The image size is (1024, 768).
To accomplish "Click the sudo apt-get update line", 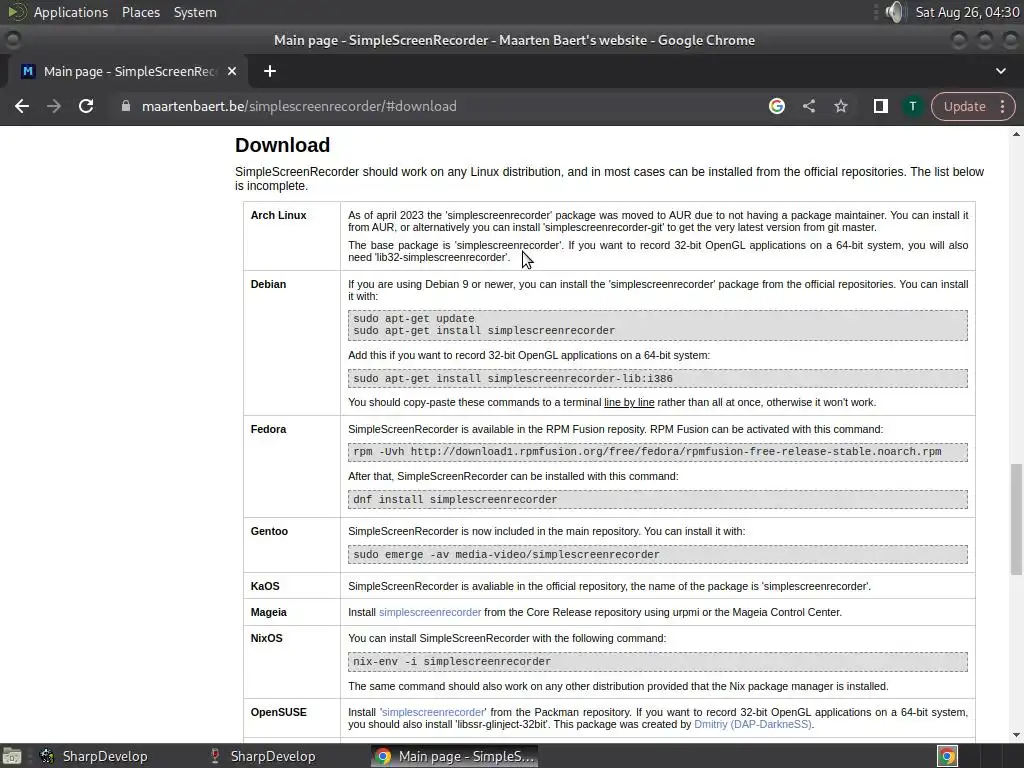I will pyautogui.click(x=414, y=319).
